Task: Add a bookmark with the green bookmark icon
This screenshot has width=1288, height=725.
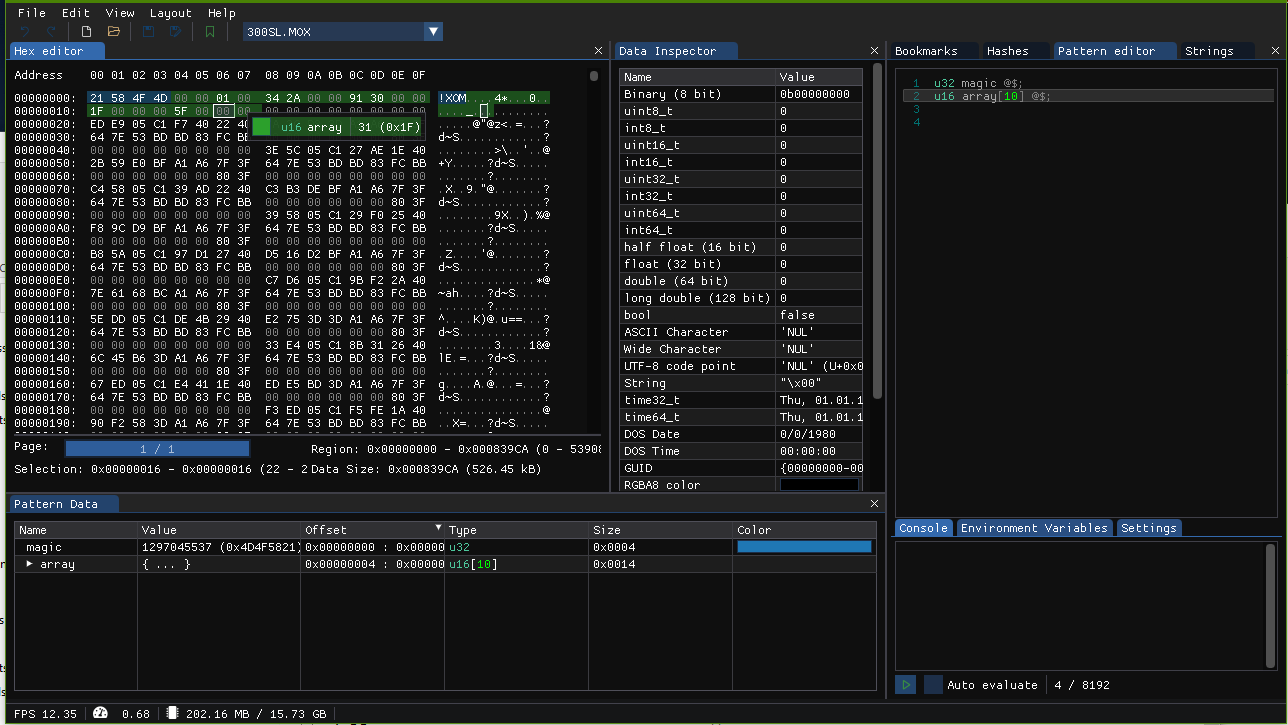Action: pyautogui.click(x=209, y=31)
